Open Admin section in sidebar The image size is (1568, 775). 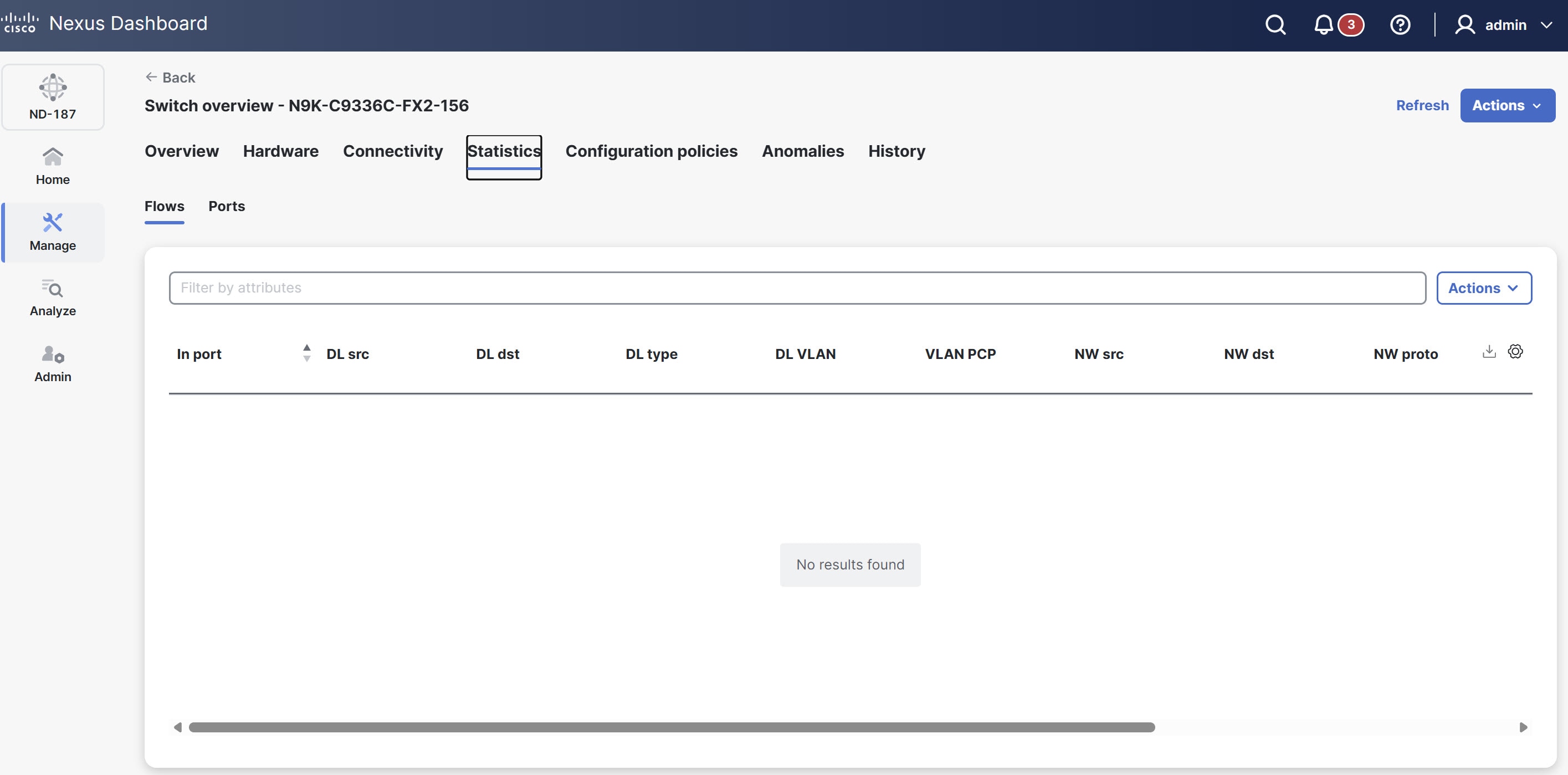[53, 363]
